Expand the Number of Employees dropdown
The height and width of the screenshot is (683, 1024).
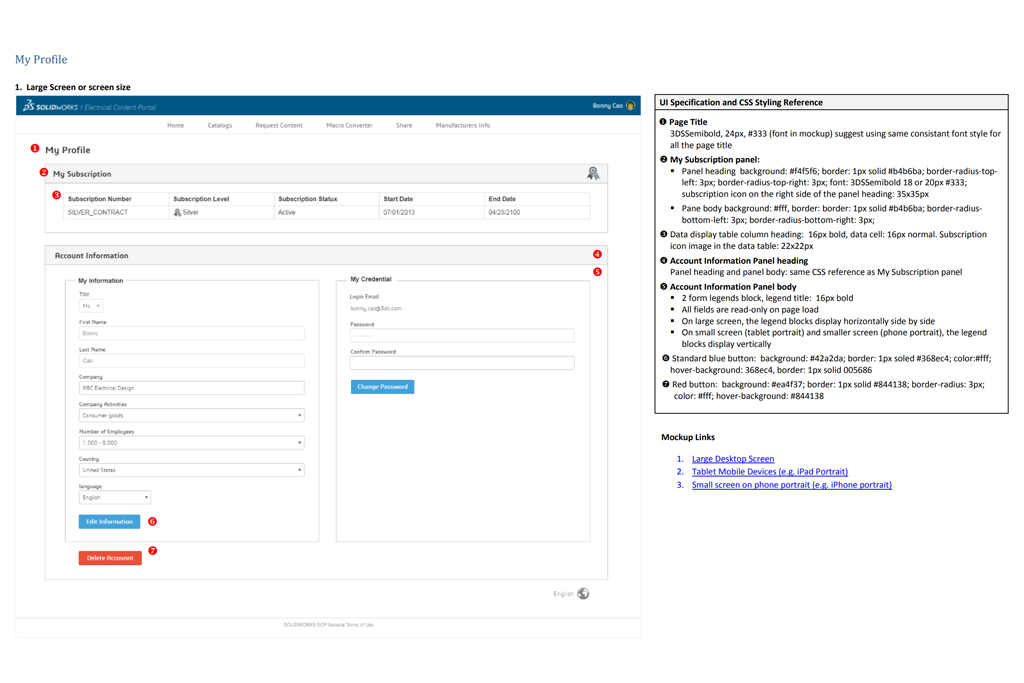click(191, 443)
